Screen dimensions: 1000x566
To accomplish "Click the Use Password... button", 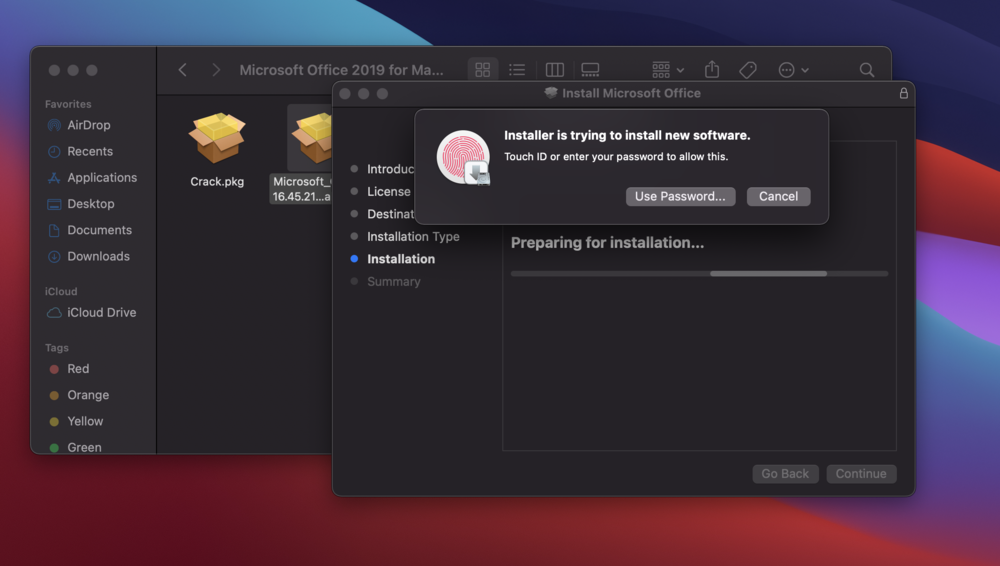I will [x=680, y=196].
